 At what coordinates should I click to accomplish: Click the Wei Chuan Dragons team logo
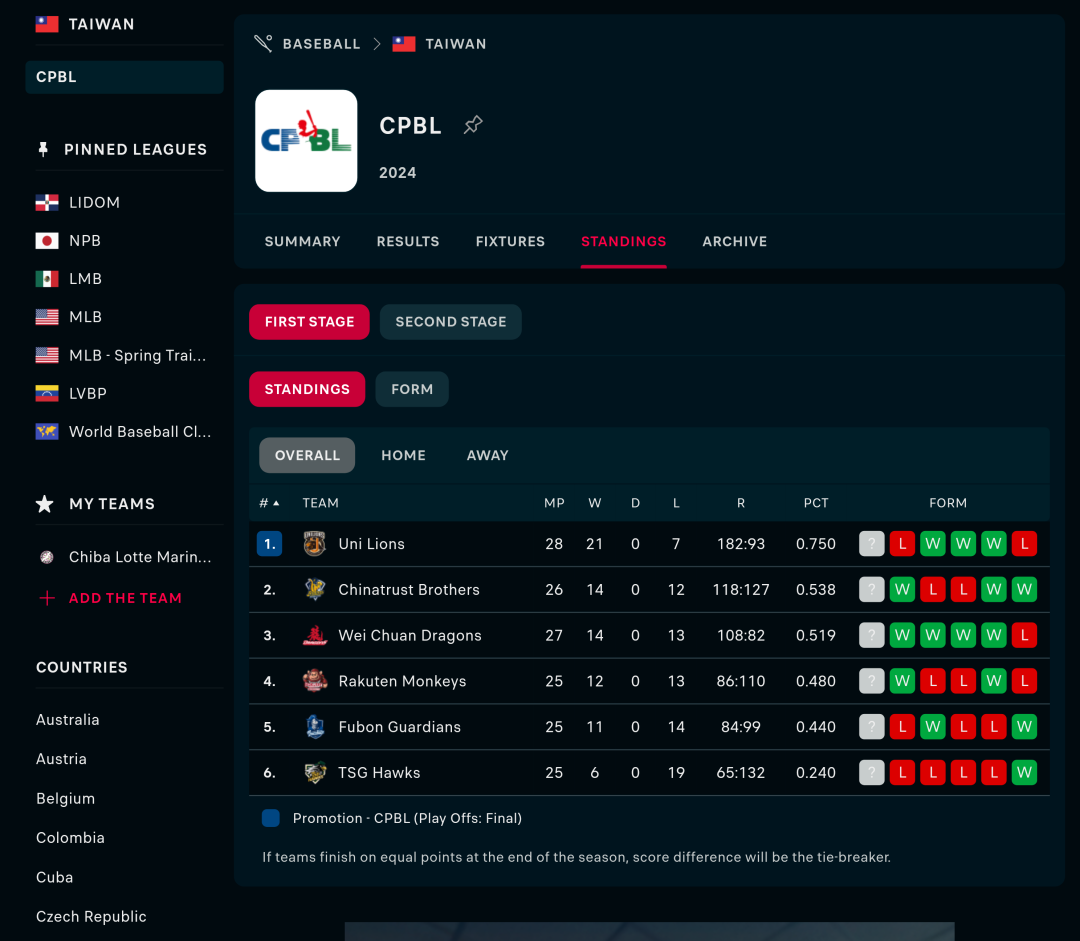coord(315,635)
